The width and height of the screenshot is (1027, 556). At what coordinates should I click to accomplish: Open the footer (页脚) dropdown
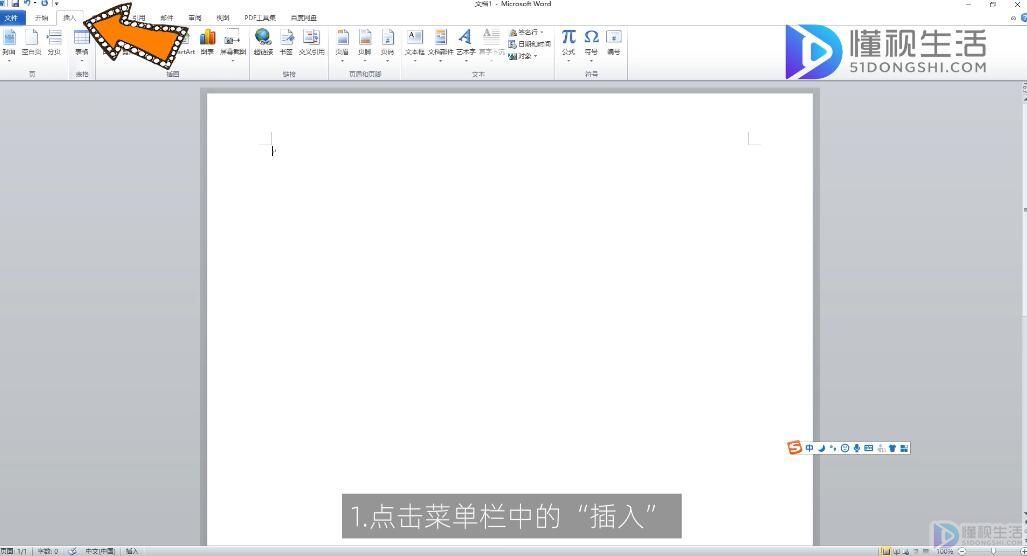pos(365,45)
